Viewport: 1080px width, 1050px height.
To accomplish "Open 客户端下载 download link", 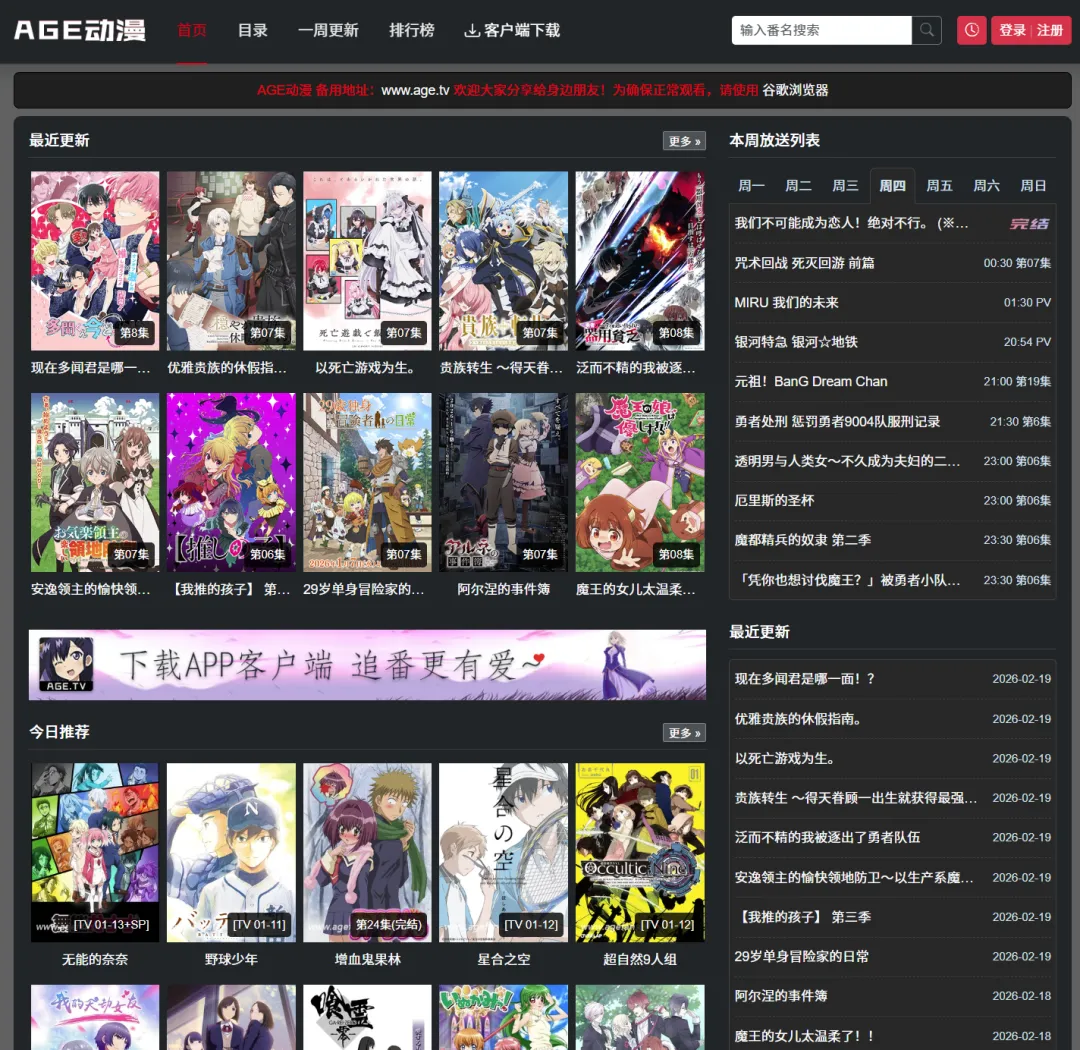I will tap(512, 30).
